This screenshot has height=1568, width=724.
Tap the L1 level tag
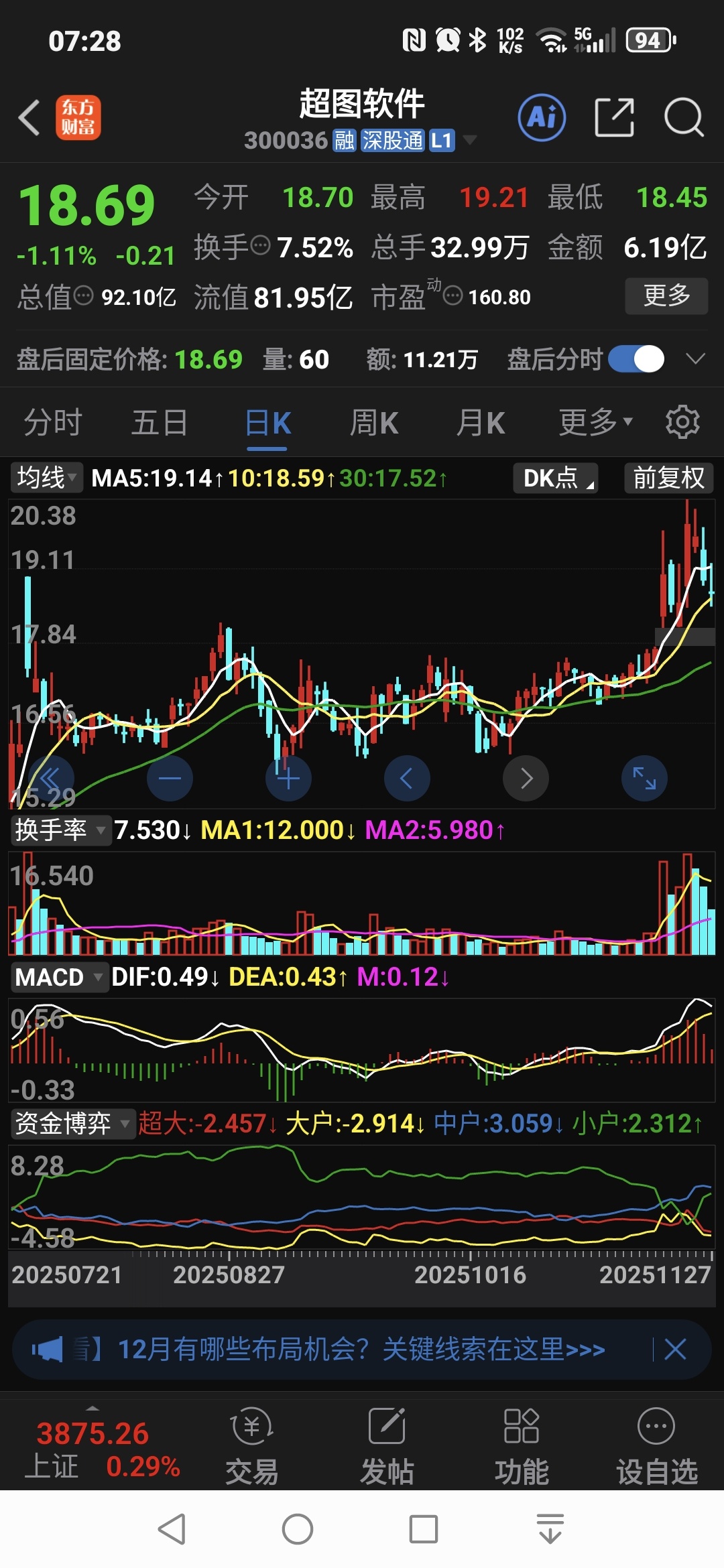442,141
